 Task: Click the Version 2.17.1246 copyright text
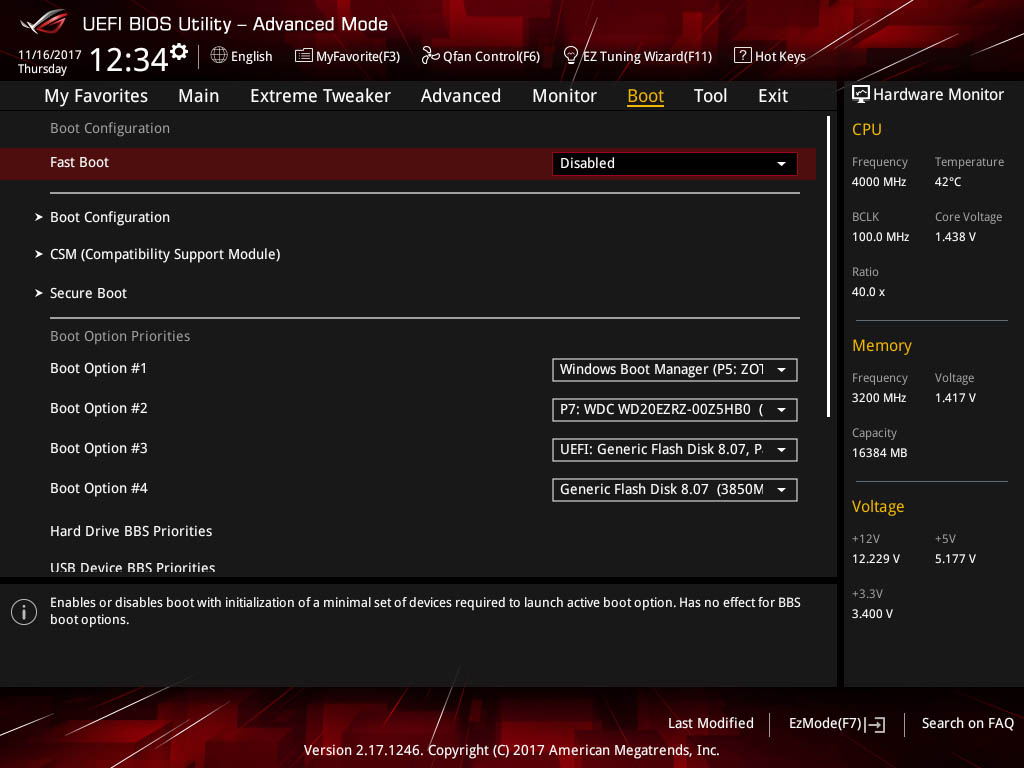(x=511, y=750)
